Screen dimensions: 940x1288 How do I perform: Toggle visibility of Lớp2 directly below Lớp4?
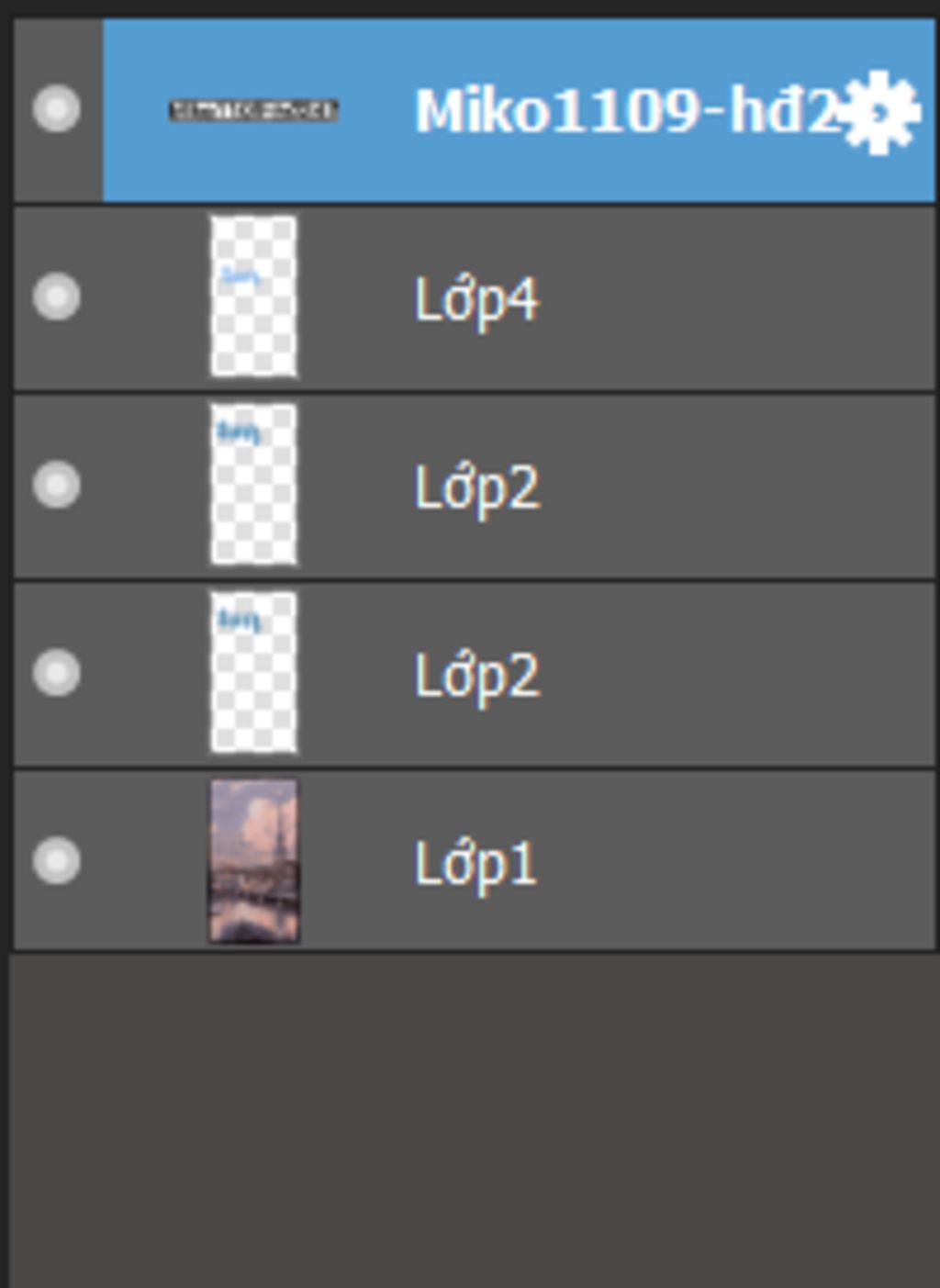point(56,484)
